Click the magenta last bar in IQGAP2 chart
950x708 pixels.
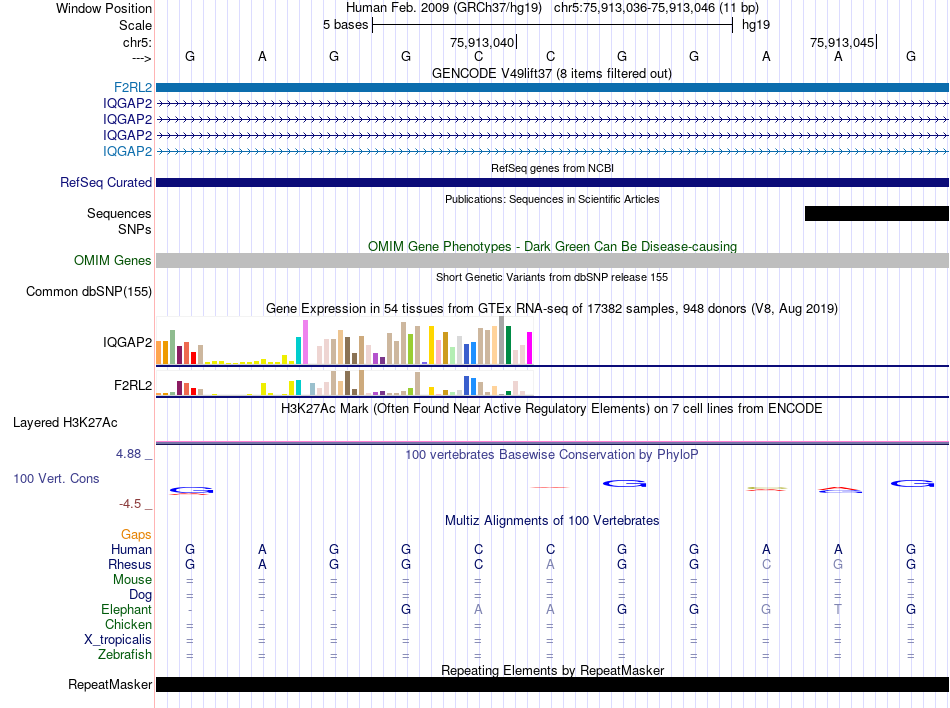[x=530, y=348]
